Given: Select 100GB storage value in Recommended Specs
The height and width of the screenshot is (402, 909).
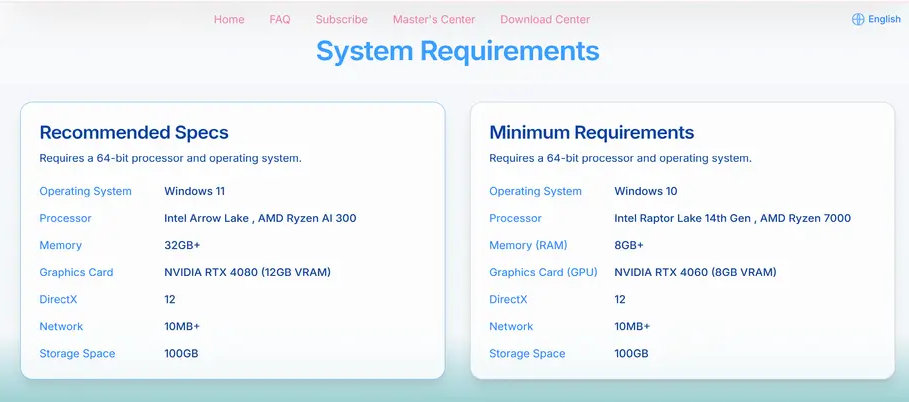Looking at the screenshot, I should [181, 353].
